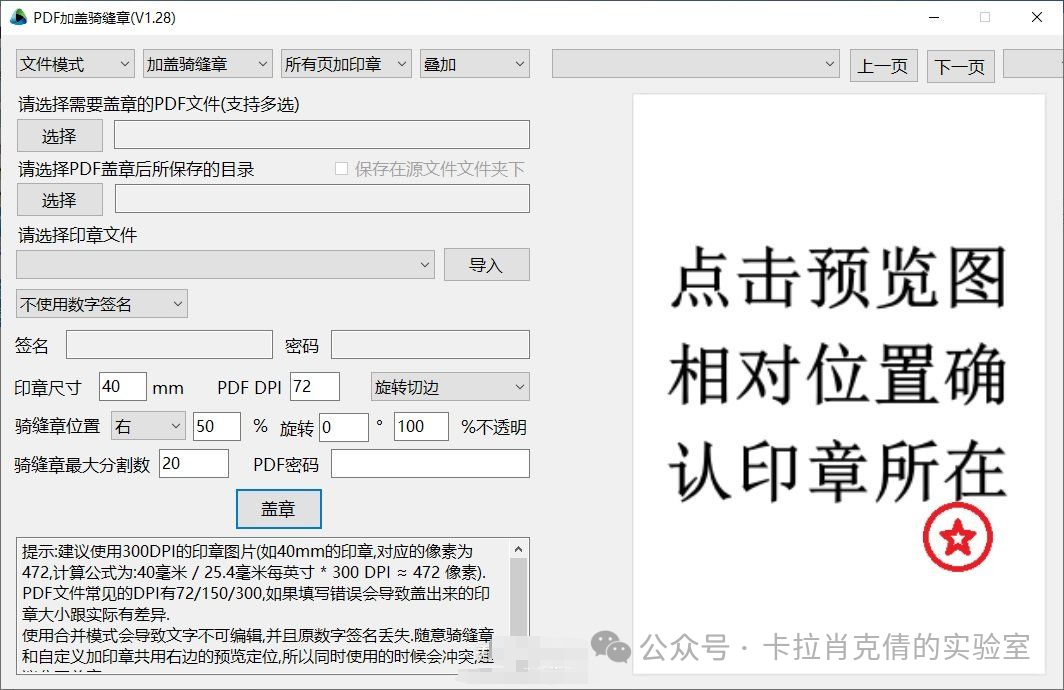This screenshot has width=1064, height=690.
Task: Click the PDF密码 password input field
Action: click(430, 463)
